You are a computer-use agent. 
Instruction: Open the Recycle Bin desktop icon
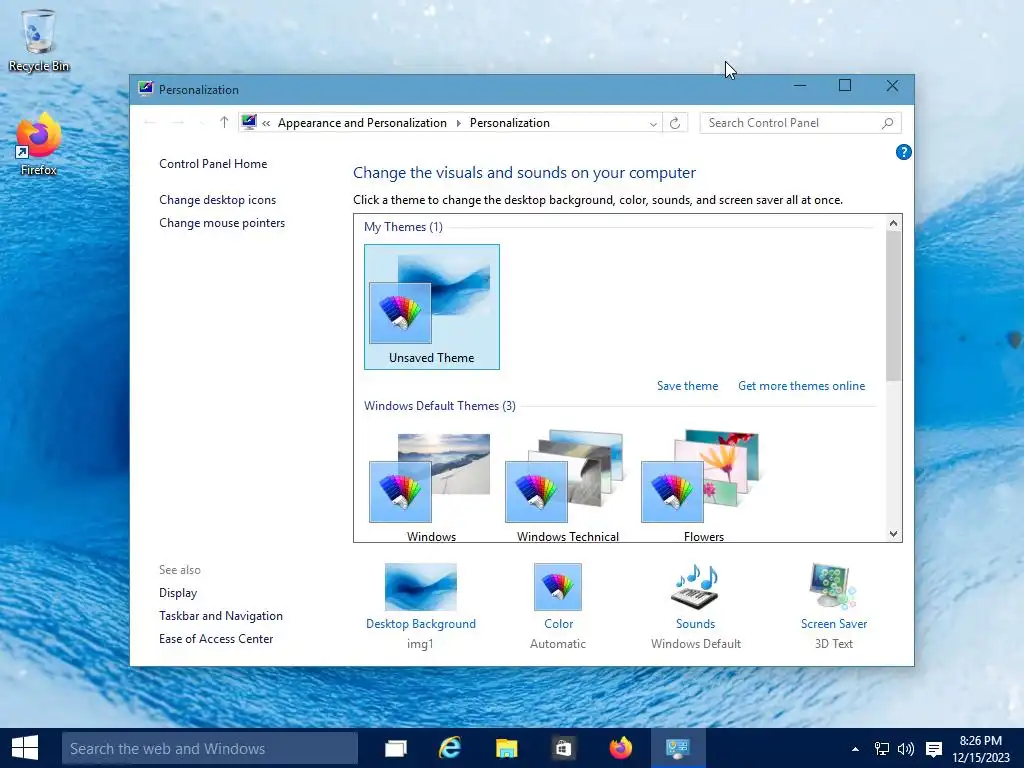(39, 40)
